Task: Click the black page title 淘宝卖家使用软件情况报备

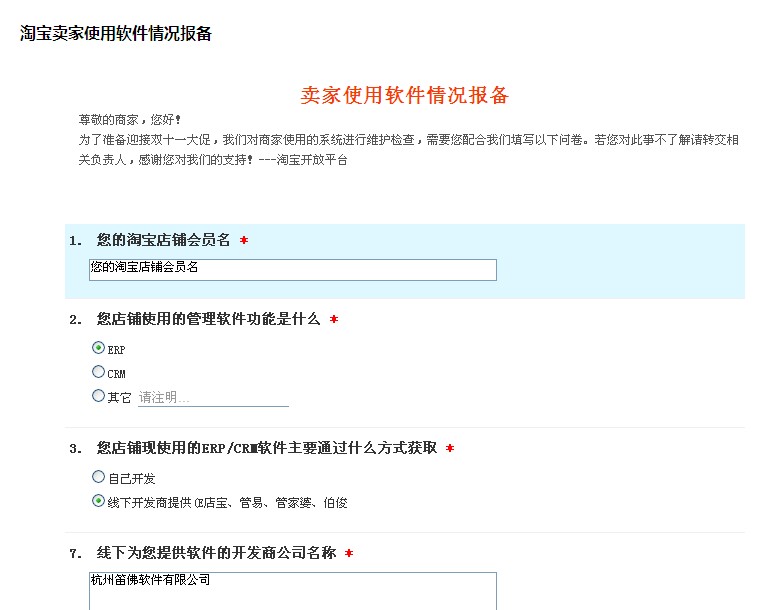Action: coord(116,33)
